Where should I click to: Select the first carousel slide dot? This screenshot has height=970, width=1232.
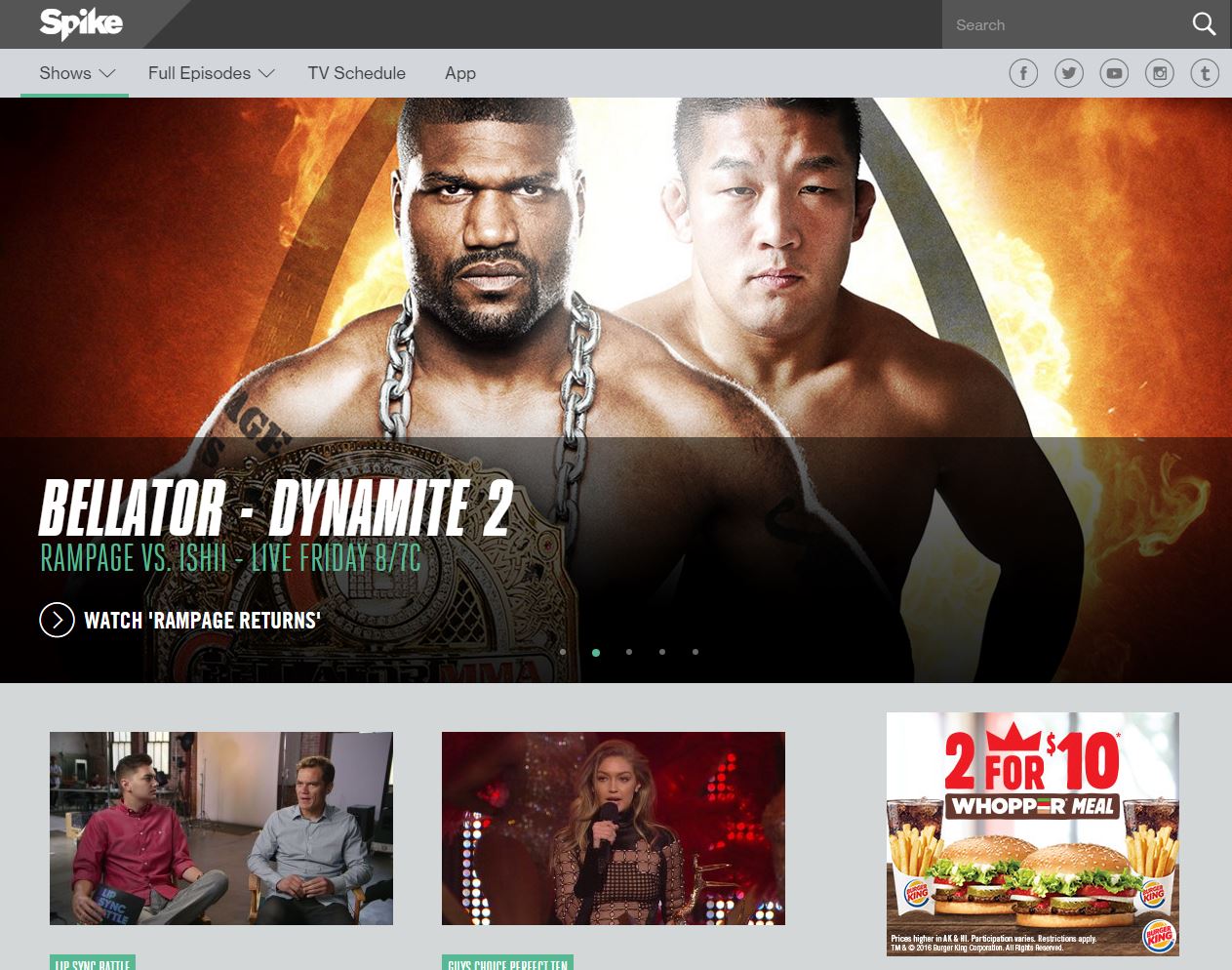point(563,652)
